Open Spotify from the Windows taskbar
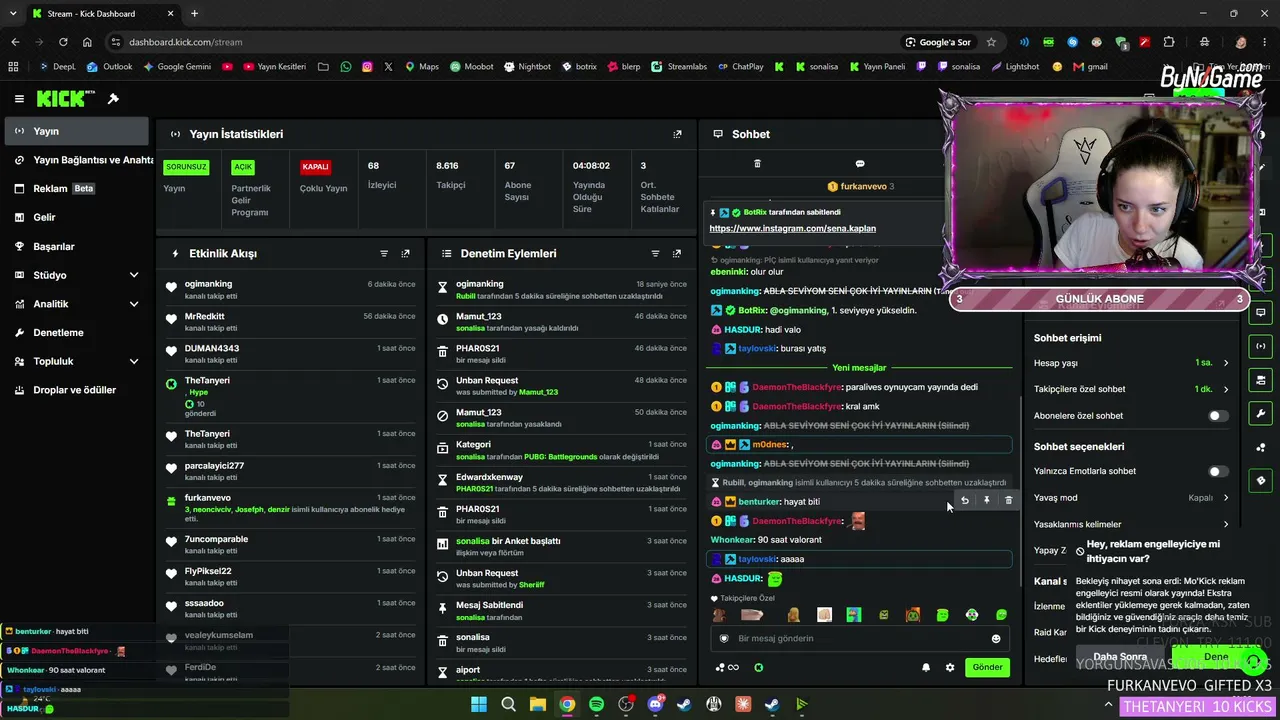 pyautogui.click(x=597, y=704)
